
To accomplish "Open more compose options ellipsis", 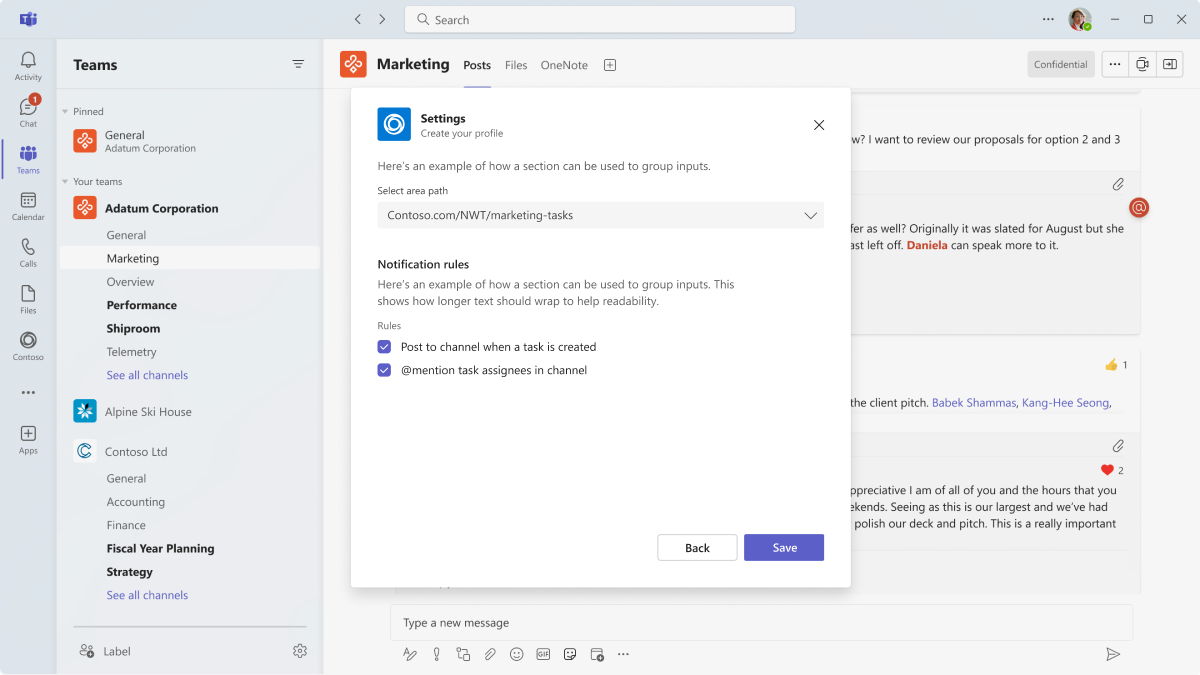I will (x=623, y=654).
